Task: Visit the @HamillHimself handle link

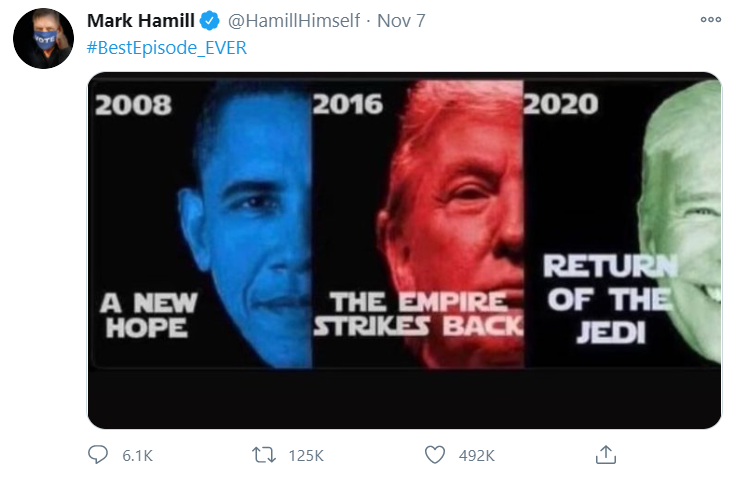Action: 294,21
